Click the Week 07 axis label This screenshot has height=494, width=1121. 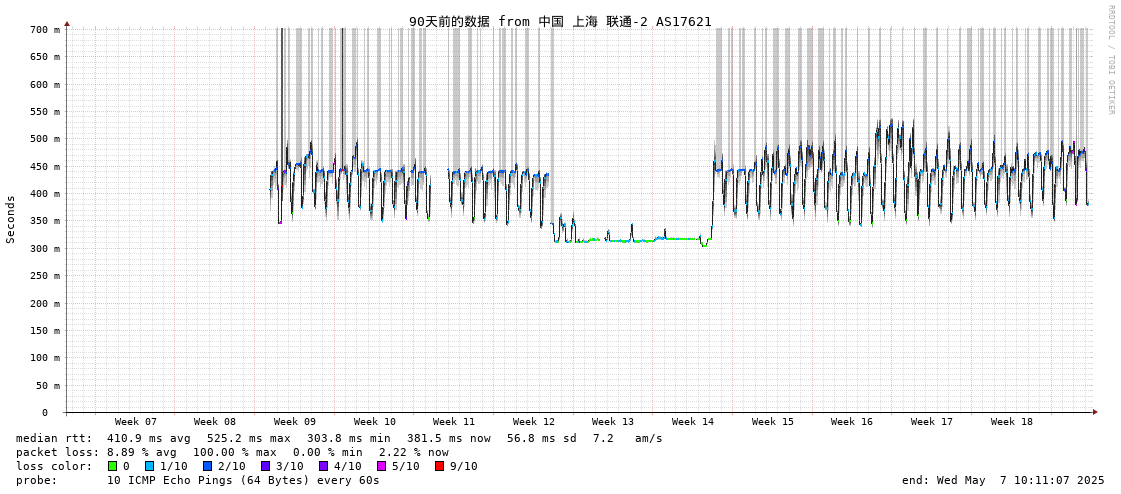pos(135,422)
